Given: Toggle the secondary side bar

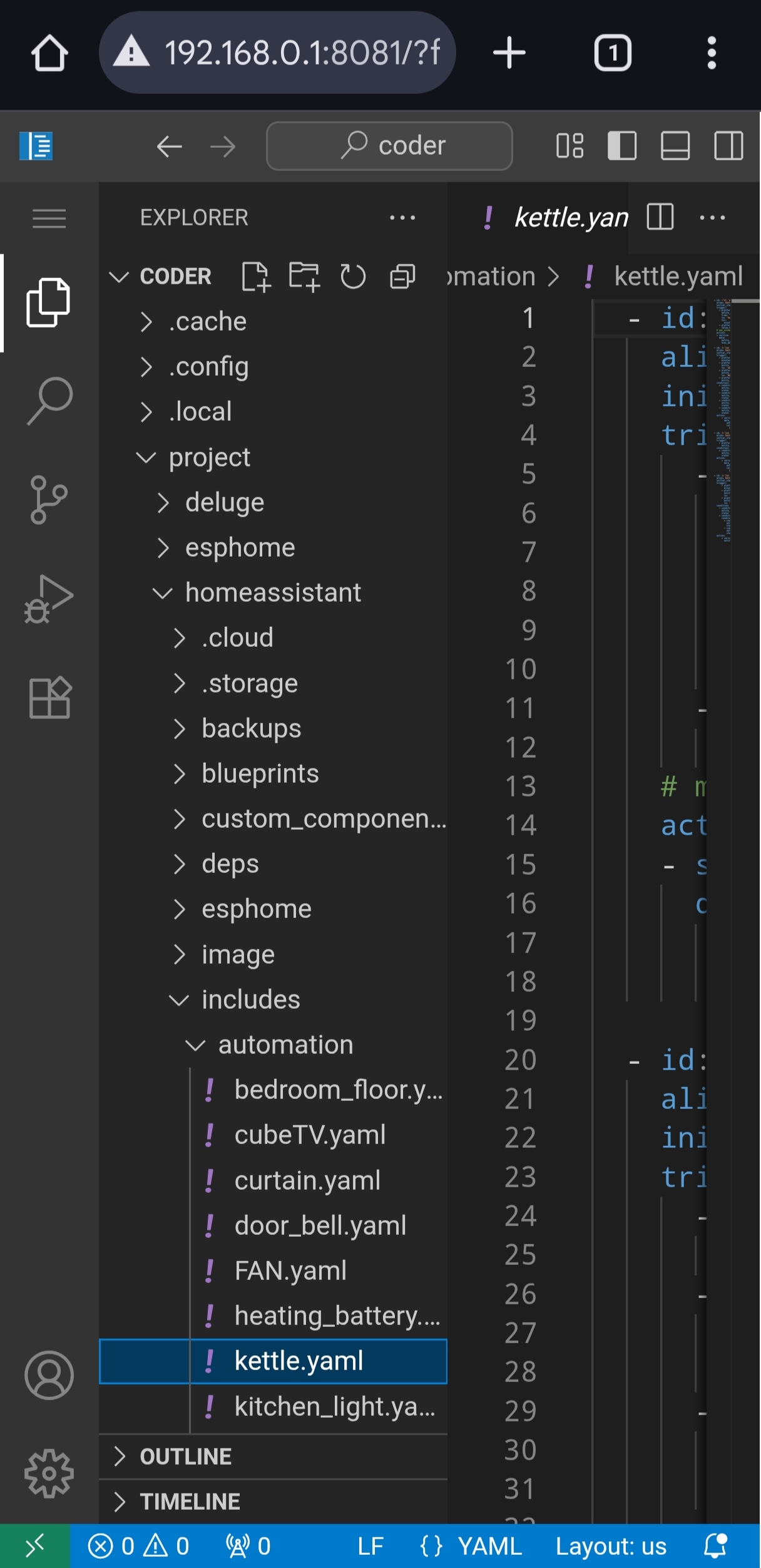Looking at the screenshot, I should (x=728, y=146).
